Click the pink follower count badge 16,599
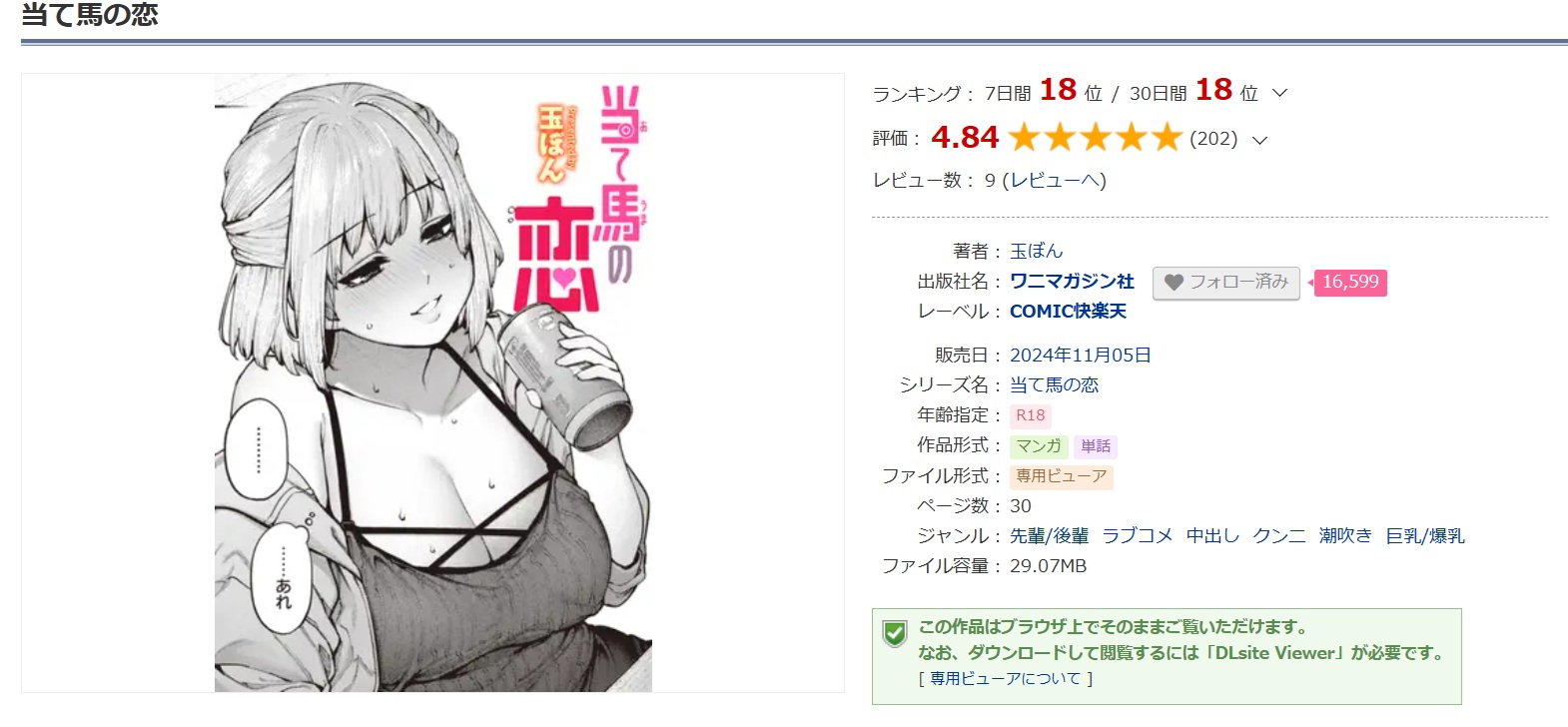 pyautogui.click(x=1350, y=283)
